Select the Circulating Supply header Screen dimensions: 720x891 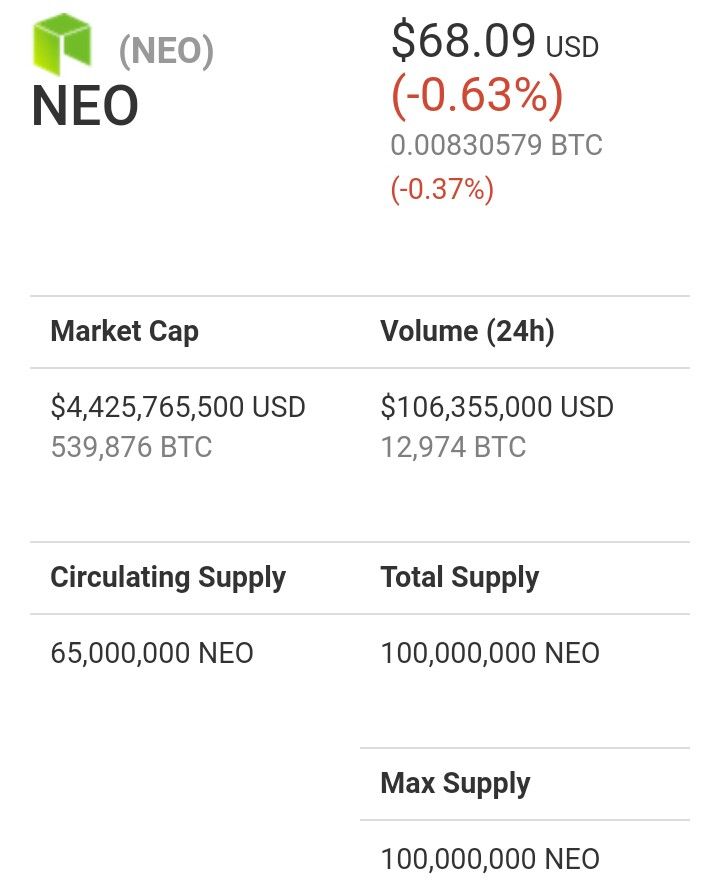click(x=168, y=577)
